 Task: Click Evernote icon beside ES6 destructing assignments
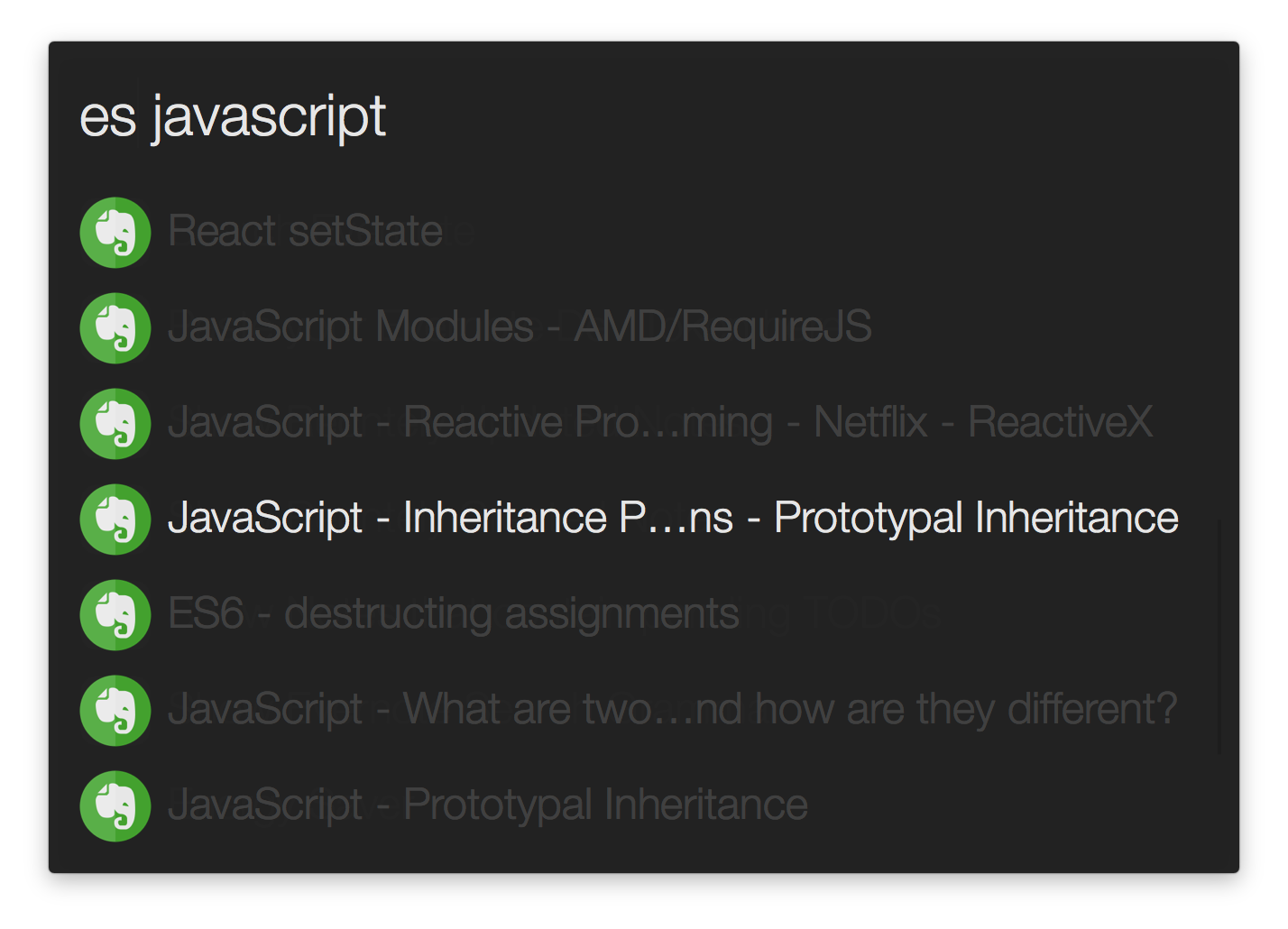[115, 615]
